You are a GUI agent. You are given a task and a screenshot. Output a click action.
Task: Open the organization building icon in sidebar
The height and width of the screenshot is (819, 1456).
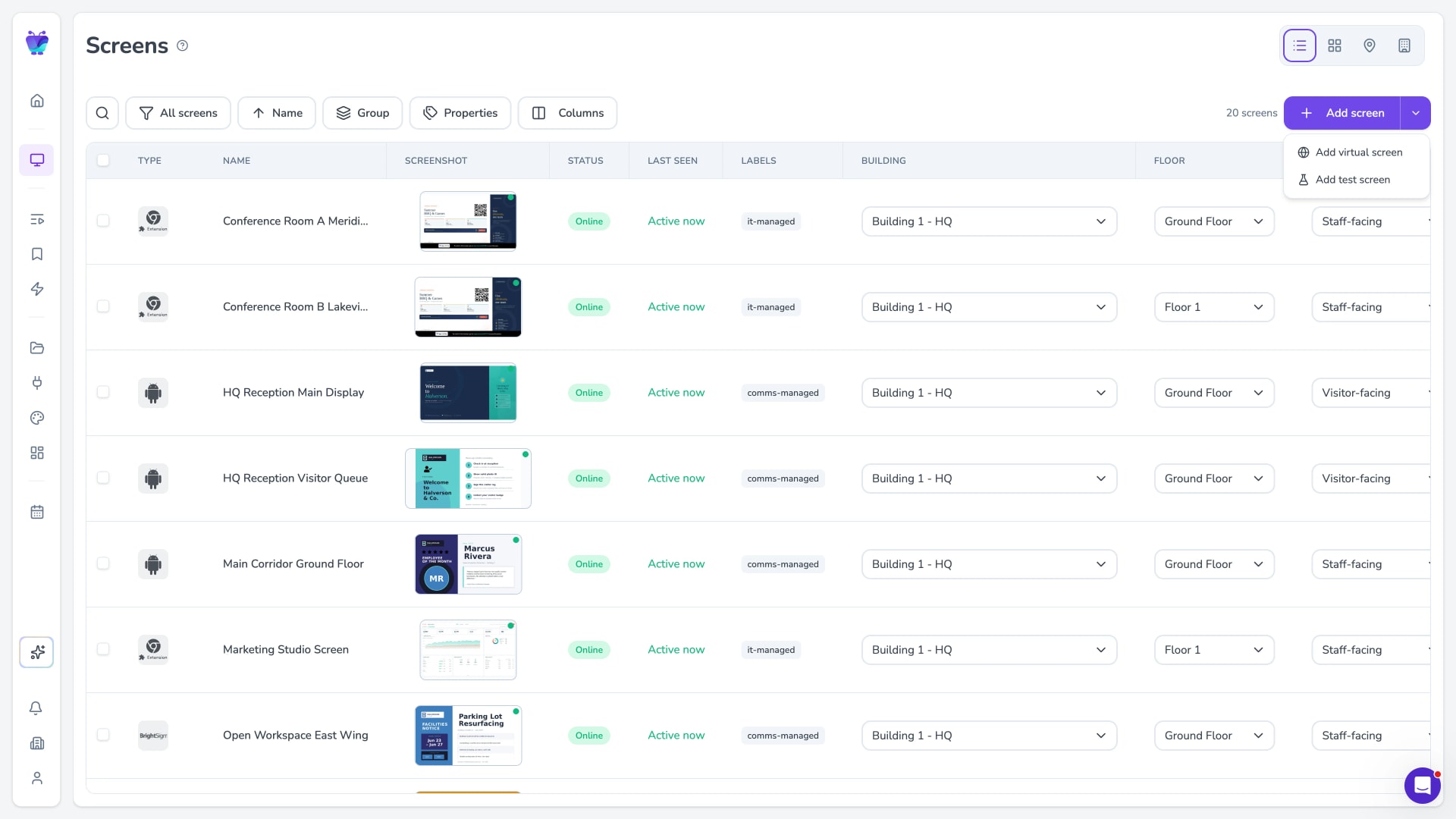pos(36,743)
